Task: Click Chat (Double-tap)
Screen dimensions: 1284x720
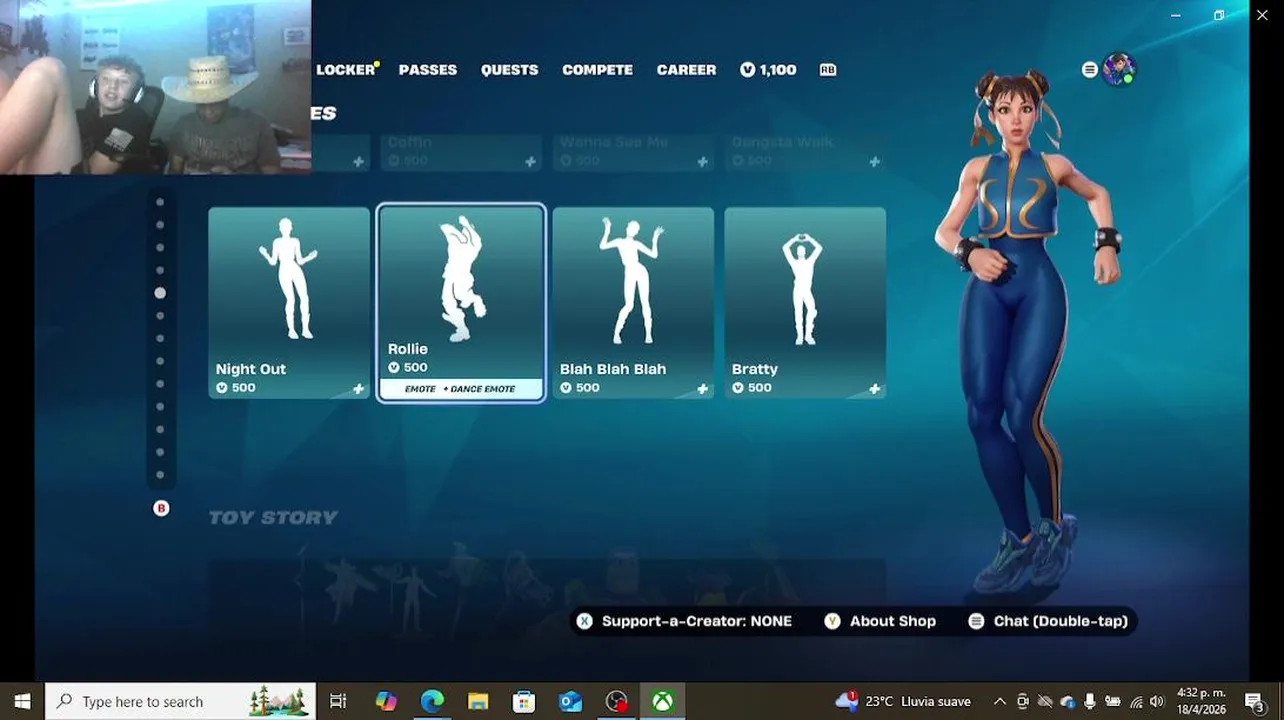Action: 1061,621
